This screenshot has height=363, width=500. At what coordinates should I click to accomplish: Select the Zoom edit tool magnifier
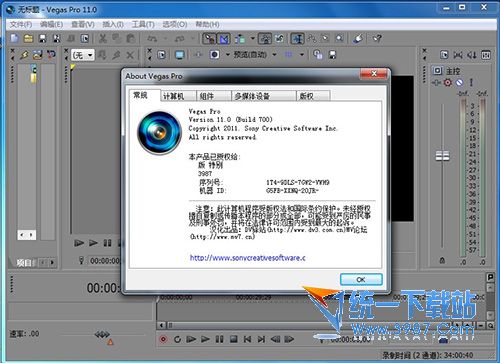[339, 39]
